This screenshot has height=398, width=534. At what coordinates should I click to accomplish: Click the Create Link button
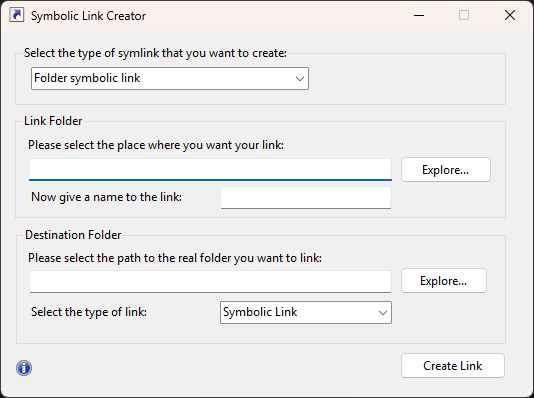click(x=453, y=366)
